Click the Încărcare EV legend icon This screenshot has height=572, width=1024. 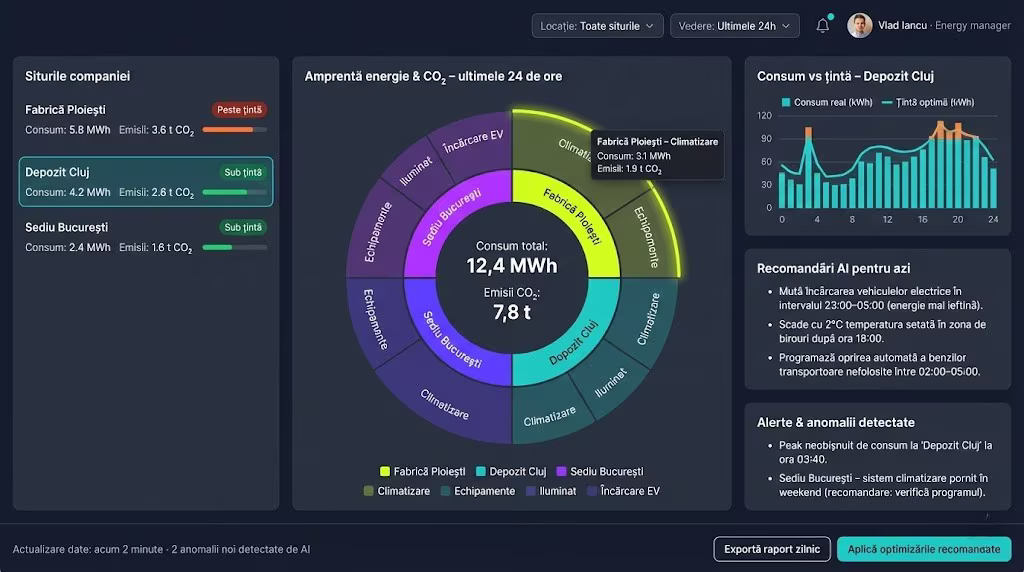[592, 491]
